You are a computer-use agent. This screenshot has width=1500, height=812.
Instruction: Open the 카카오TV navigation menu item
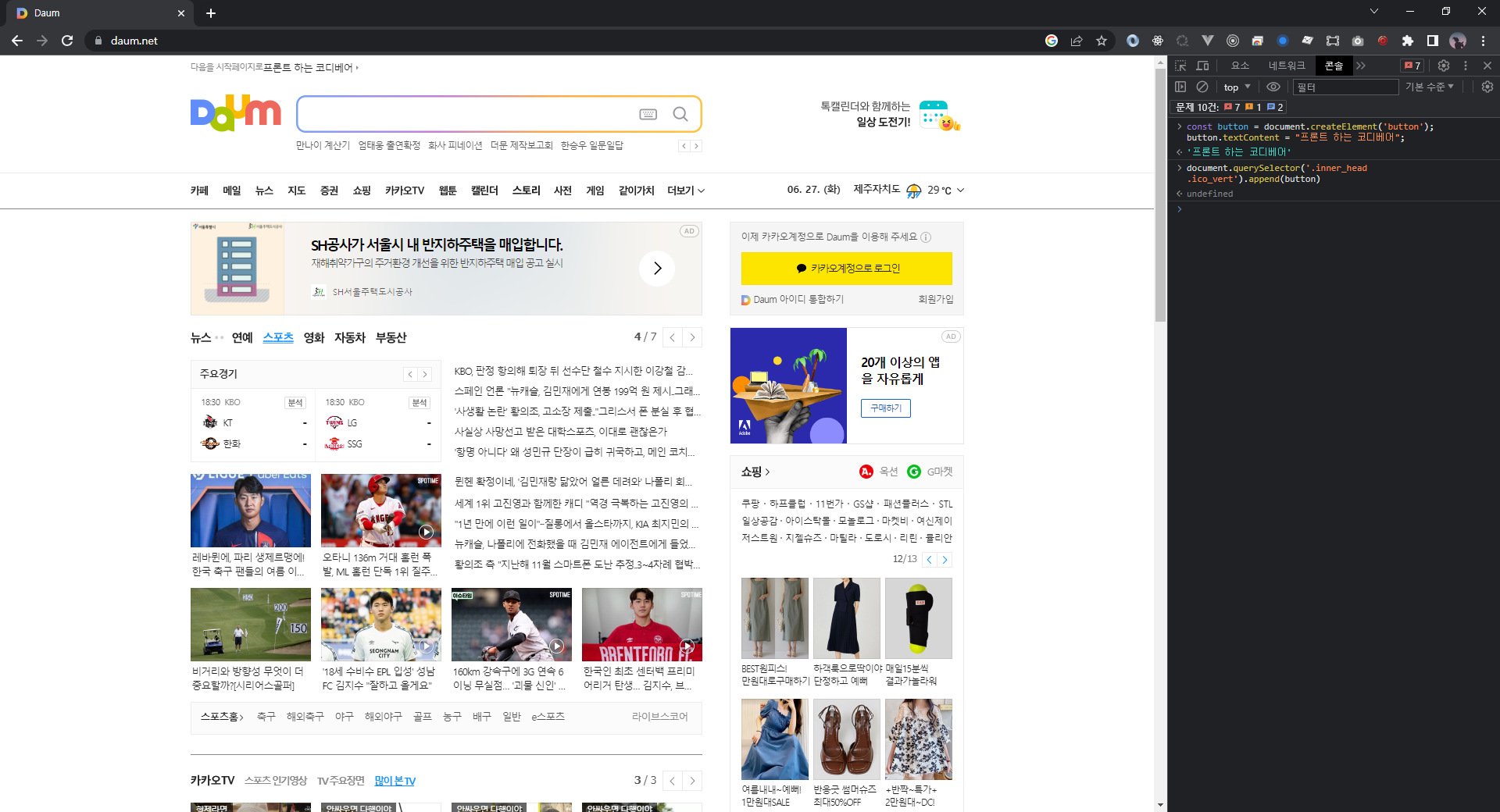pyautogui.click(x=405, y=191)
